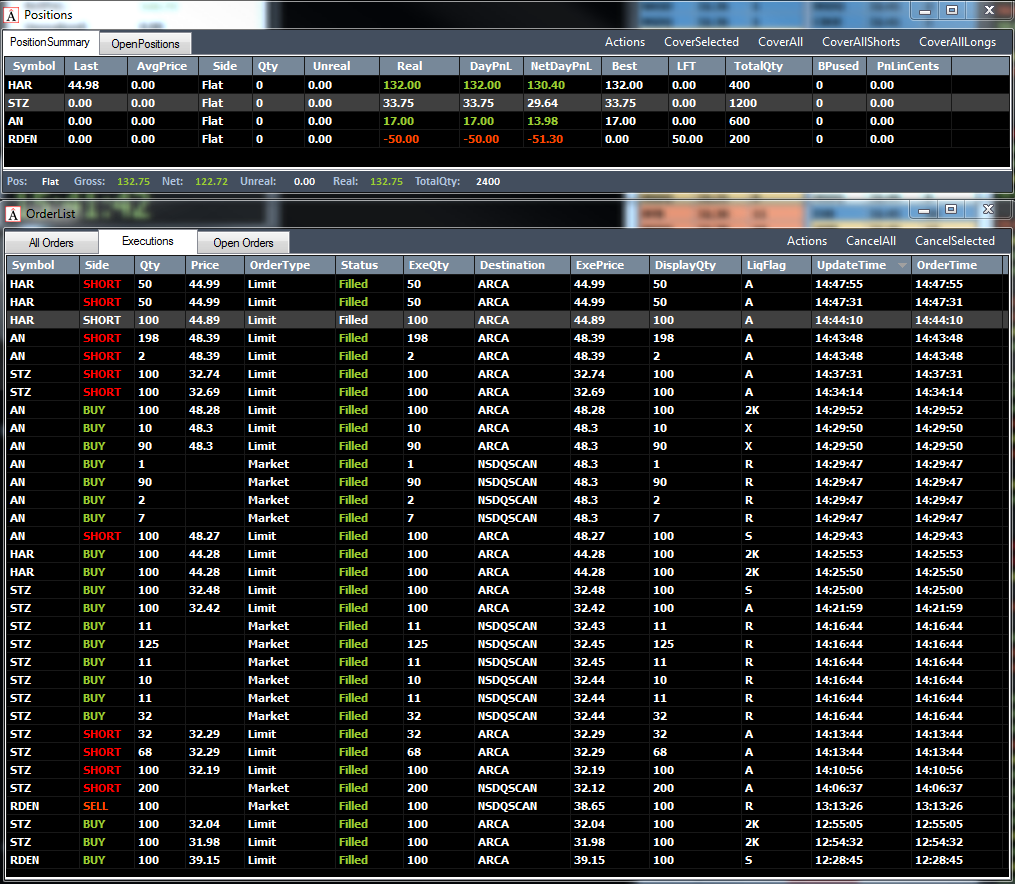
Task: Switch to the PositionSummary tab
Action: coord(50,42)
